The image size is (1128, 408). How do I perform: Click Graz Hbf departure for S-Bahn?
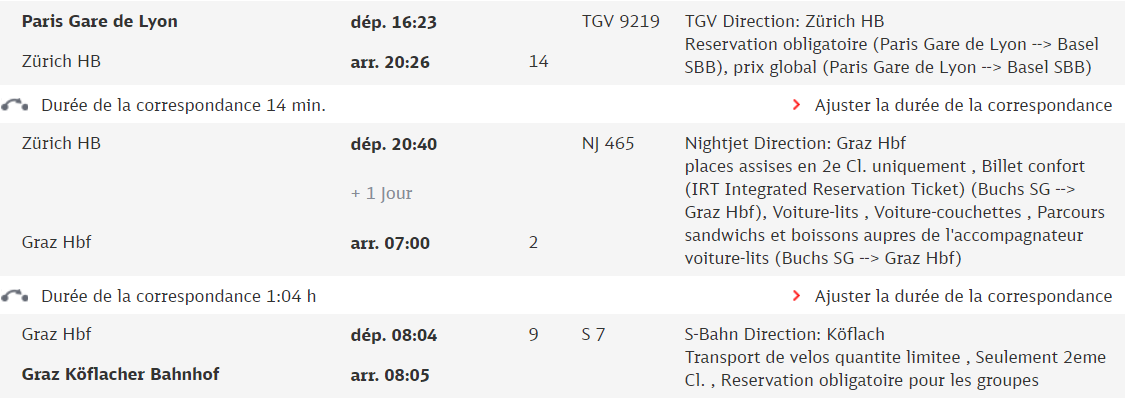(x=56, y=334)
